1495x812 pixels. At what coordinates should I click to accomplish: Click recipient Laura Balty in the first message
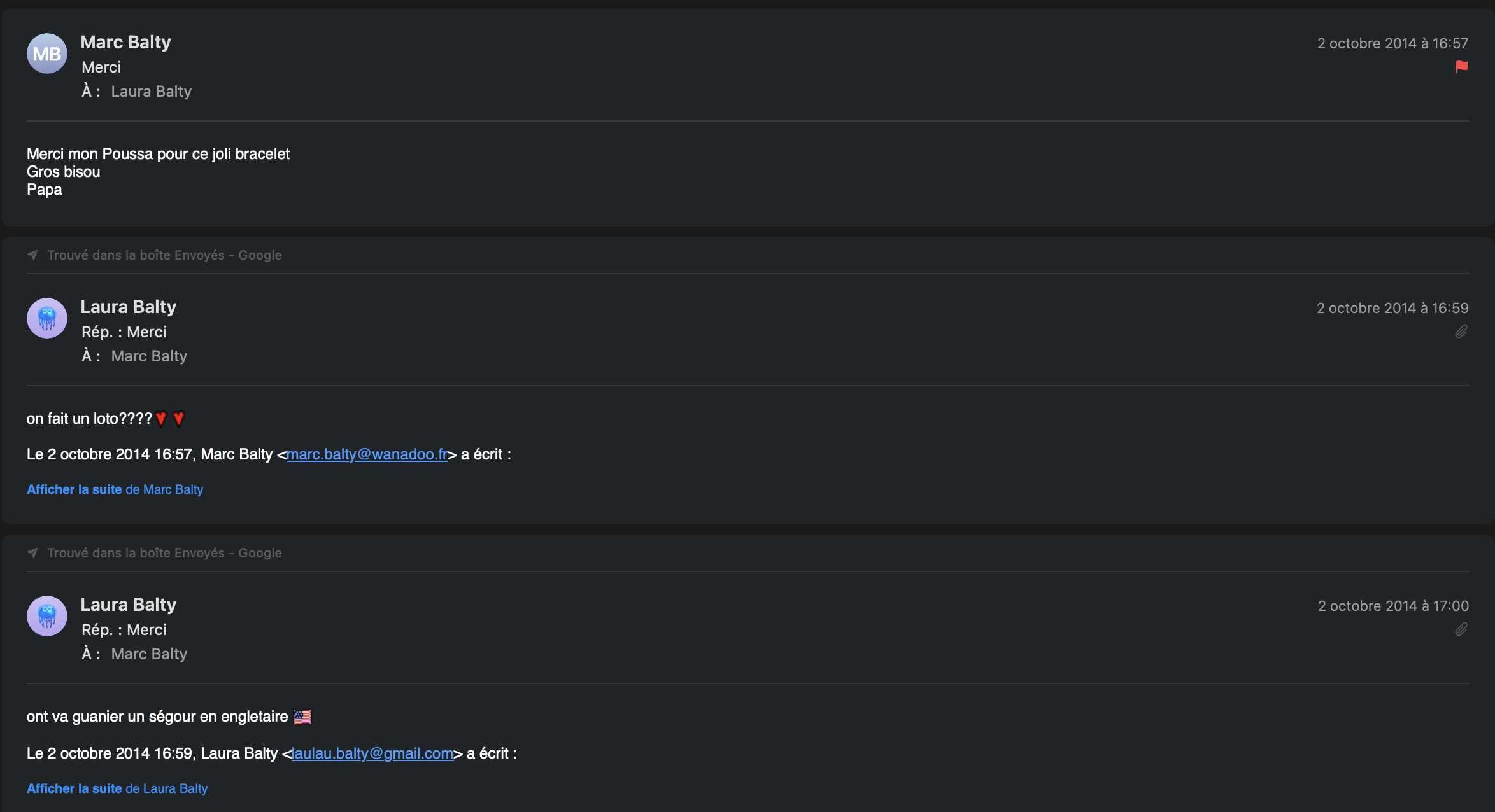click(x=151, y=92)
